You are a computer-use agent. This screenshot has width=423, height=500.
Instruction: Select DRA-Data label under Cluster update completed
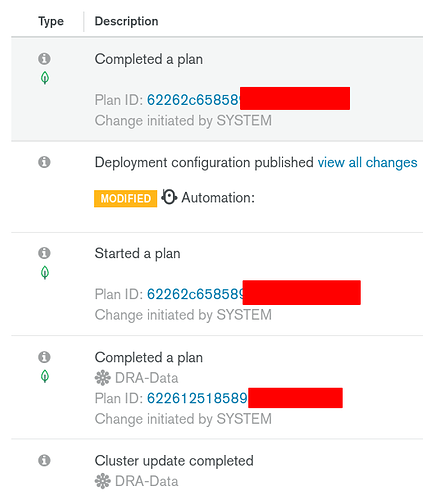tap(147, 481)
